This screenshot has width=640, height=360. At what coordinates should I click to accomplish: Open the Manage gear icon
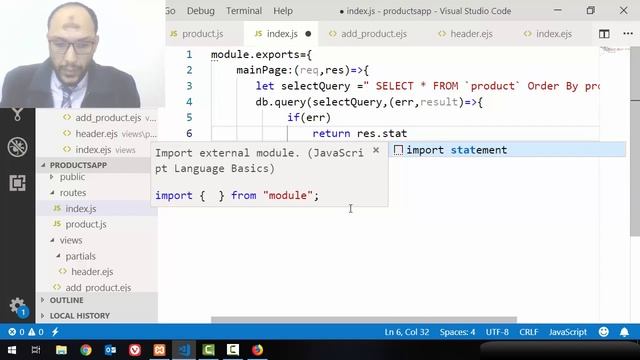tap(17, 305)
